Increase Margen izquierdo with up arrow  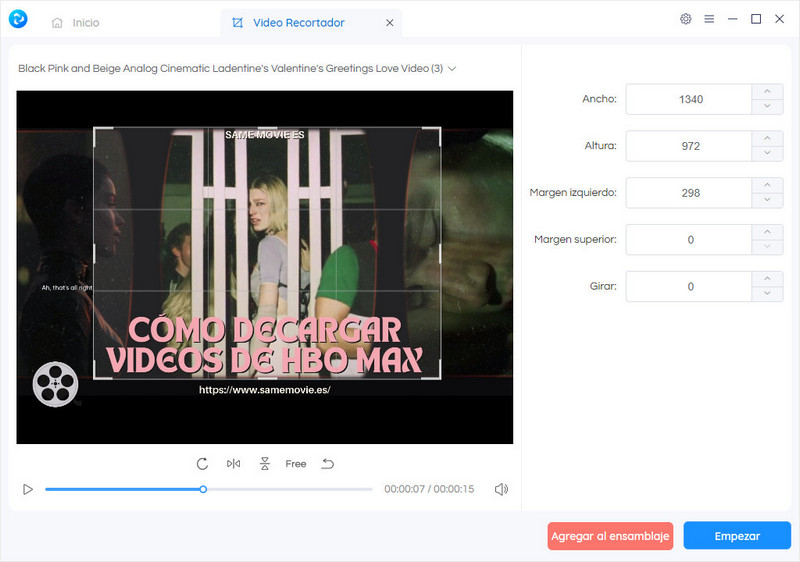pyautogui.click(x=767, y=185)
